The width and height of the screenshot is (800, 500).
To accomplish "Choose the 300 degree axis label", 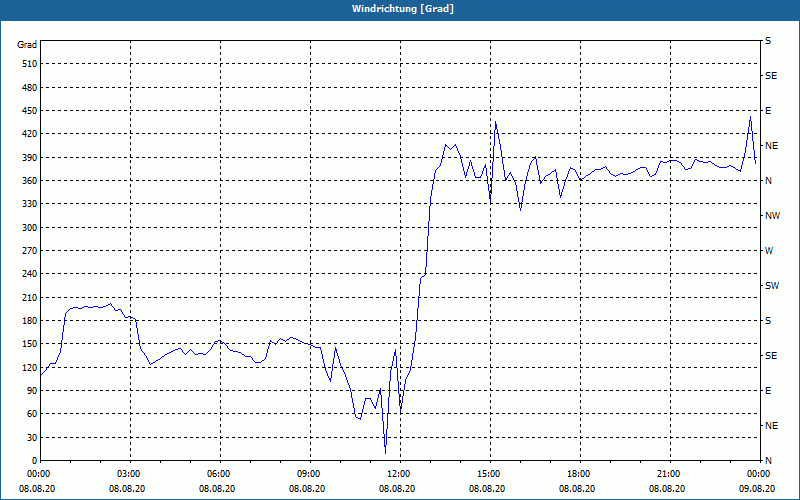I will (x=29, y=228).
